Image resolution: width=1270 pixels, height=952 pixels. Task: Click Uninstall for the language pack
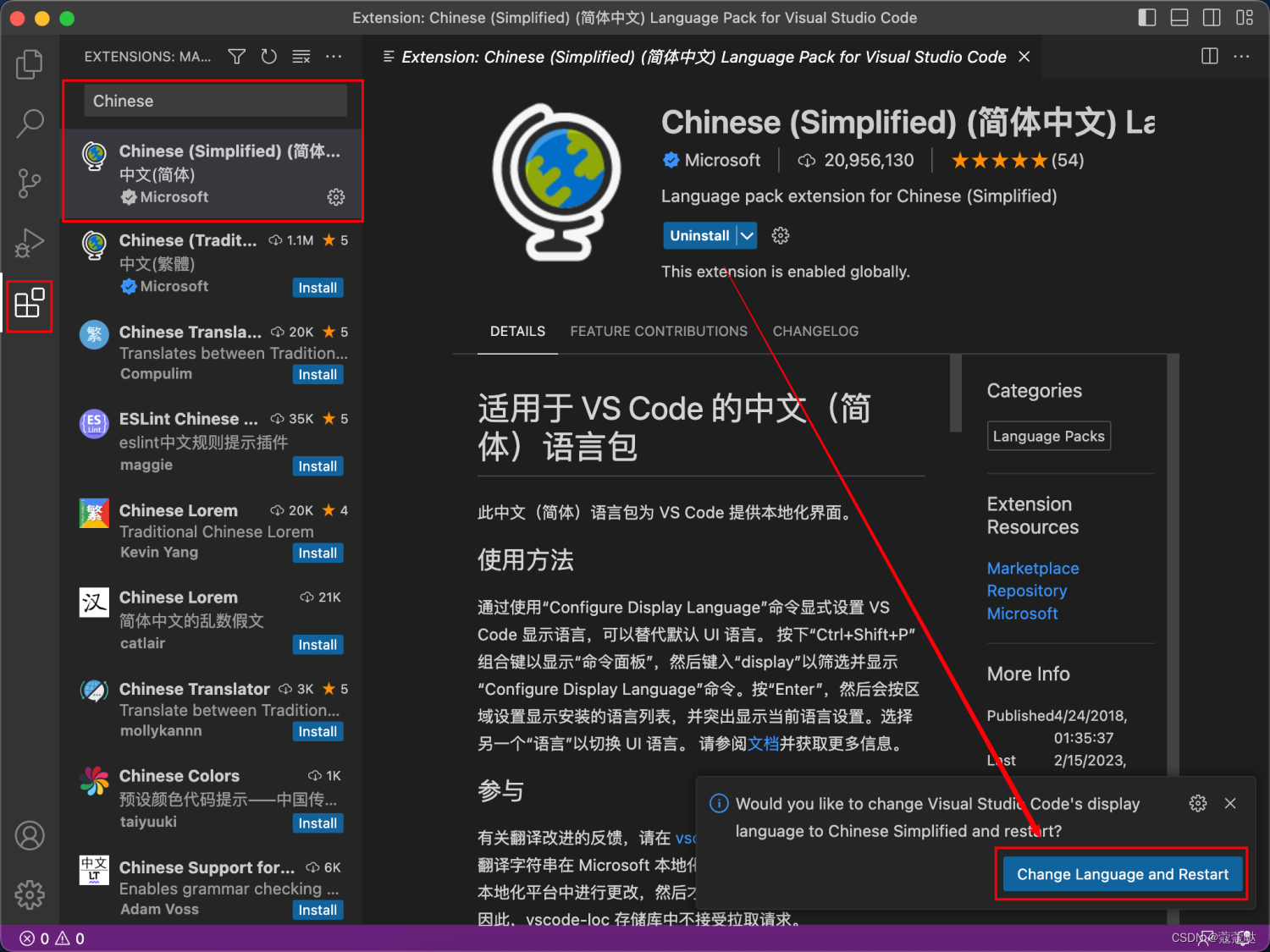[699, 235]
